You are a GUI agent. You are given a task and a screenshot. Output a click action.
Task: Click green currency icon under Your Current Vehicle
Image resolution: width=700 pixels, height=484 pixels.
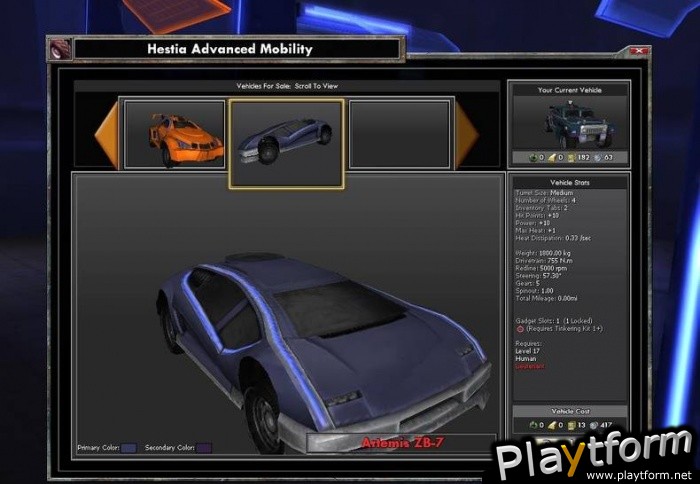(x=533, y=158)
